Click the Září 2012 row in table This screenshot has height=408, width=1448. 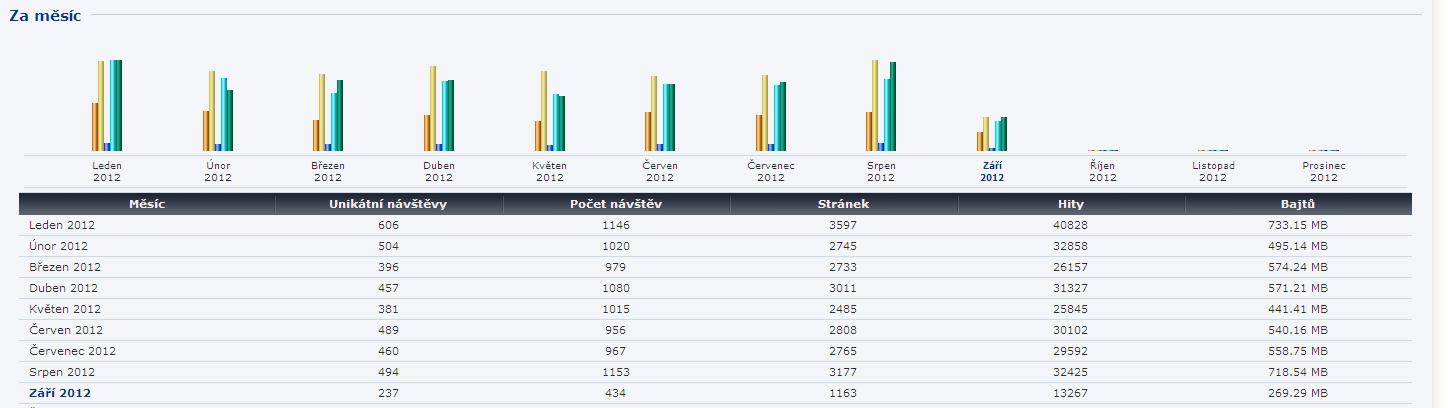60,393
